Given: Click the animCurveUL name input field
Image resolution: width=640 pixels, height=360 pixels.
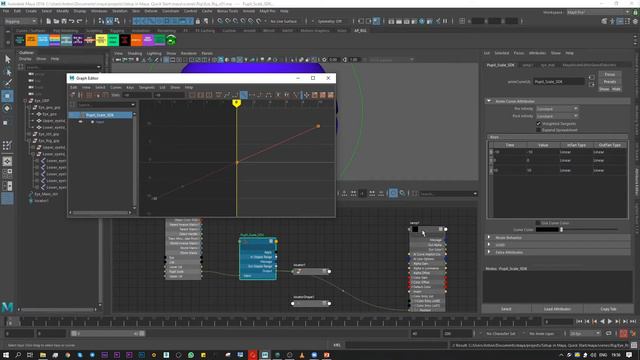Looking at the screenshot, I should [559, 82].
